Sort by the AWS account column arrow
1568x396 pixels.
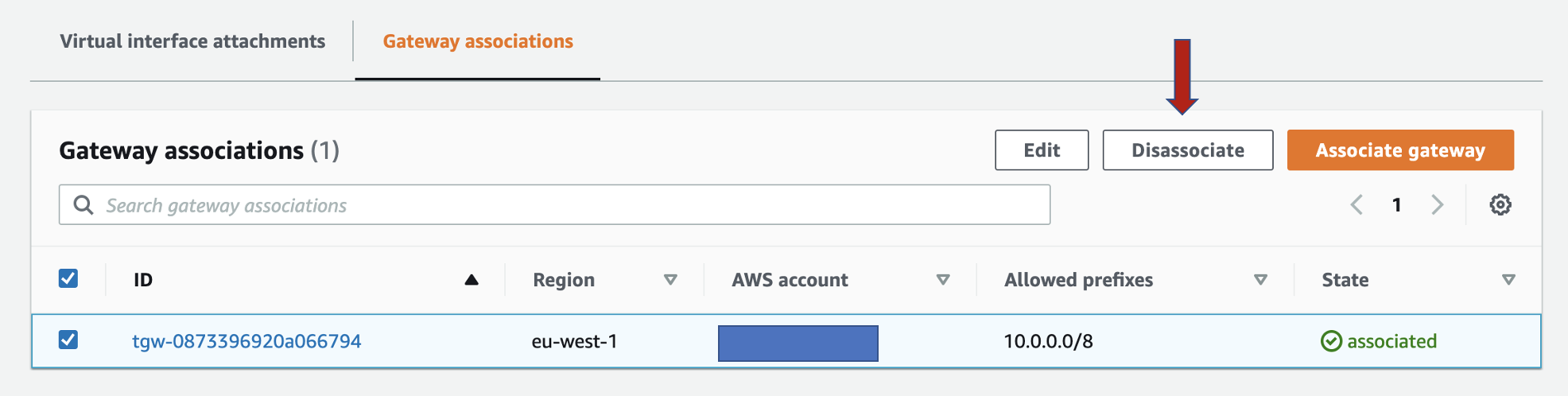pyautogui.click(x=943, y=280)
